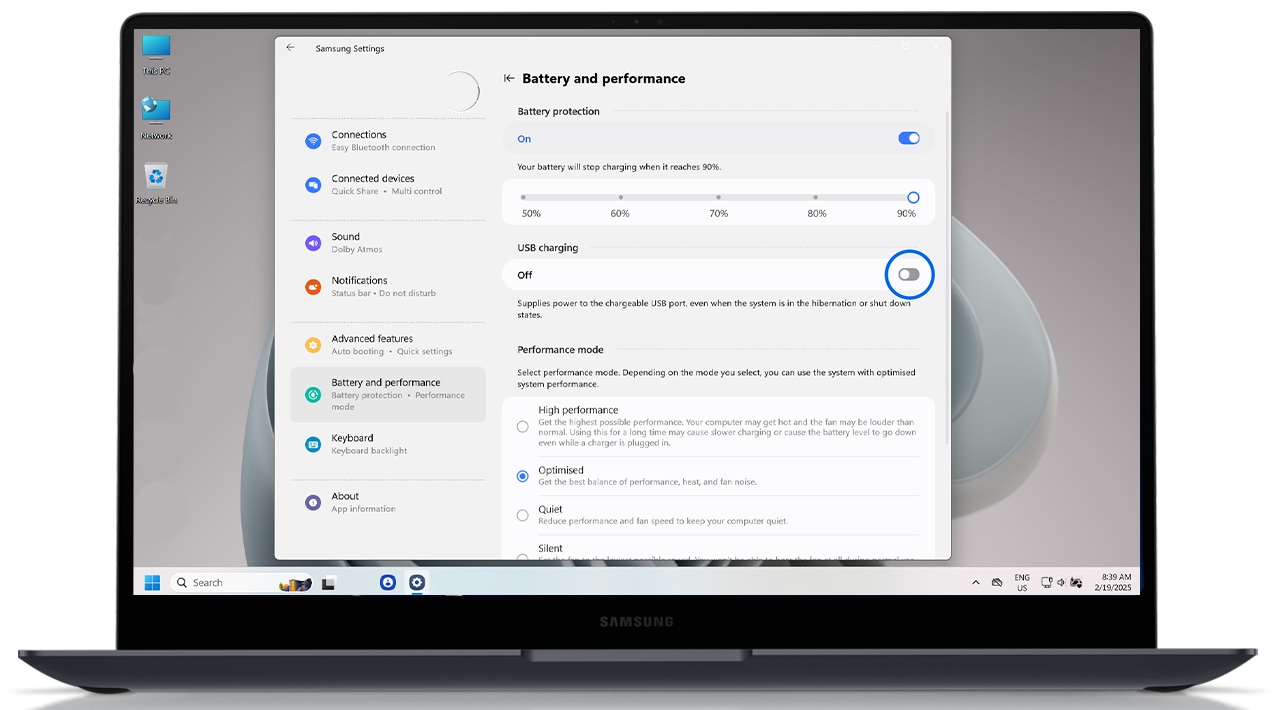Set battery limit to 80% stop
1280x710 pixels.
[815, 197]
